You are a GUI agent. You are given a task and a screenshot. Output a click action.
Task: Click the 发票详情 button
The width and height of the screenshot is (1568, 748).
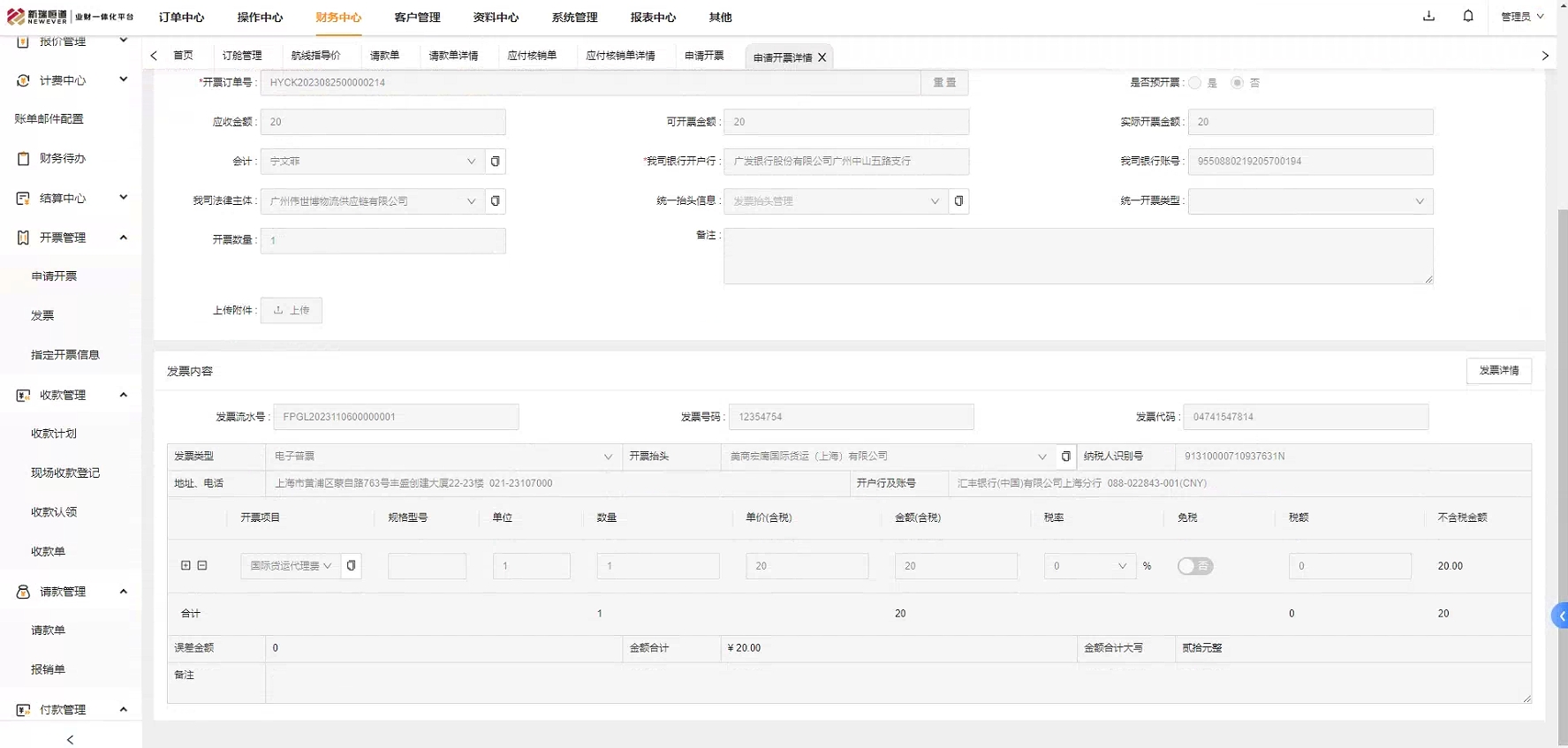point(1499,371)
